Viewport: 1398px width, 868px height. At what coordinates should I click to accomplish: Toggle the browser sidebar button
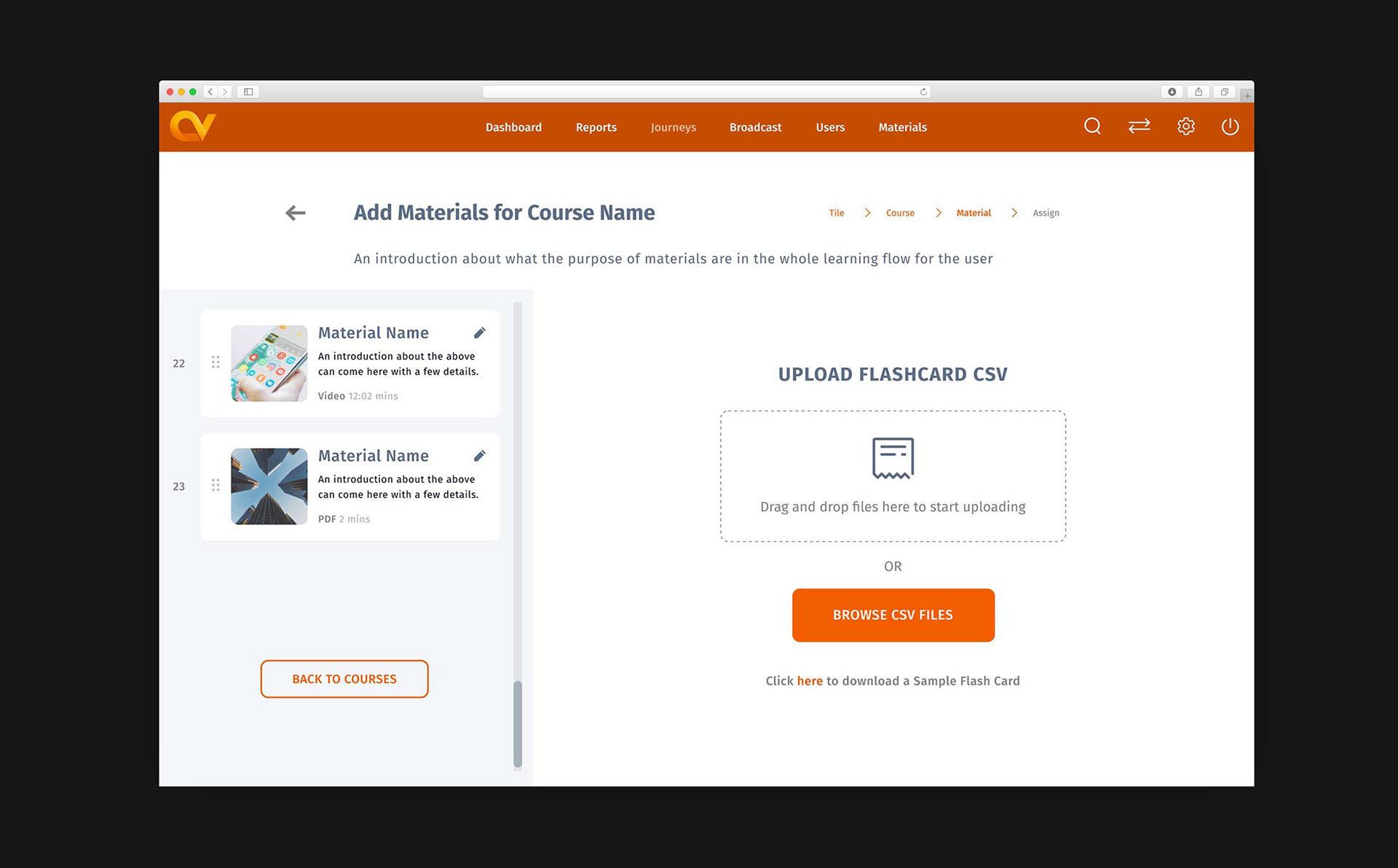248,92
